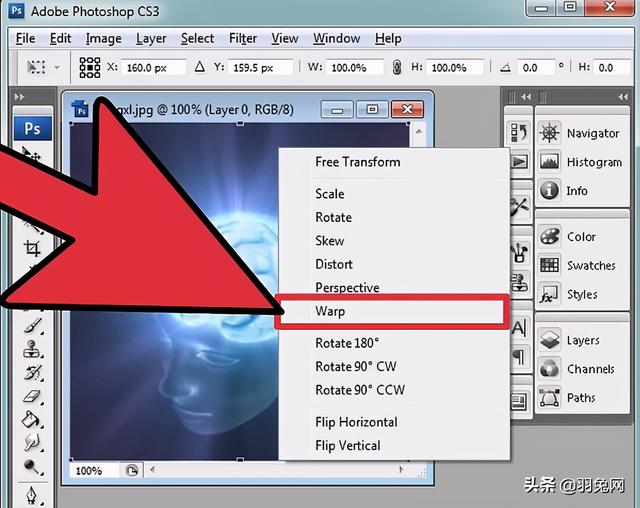Screen dimensions: 640x508
Task: Open the View menu
Action: pos(284,38)
